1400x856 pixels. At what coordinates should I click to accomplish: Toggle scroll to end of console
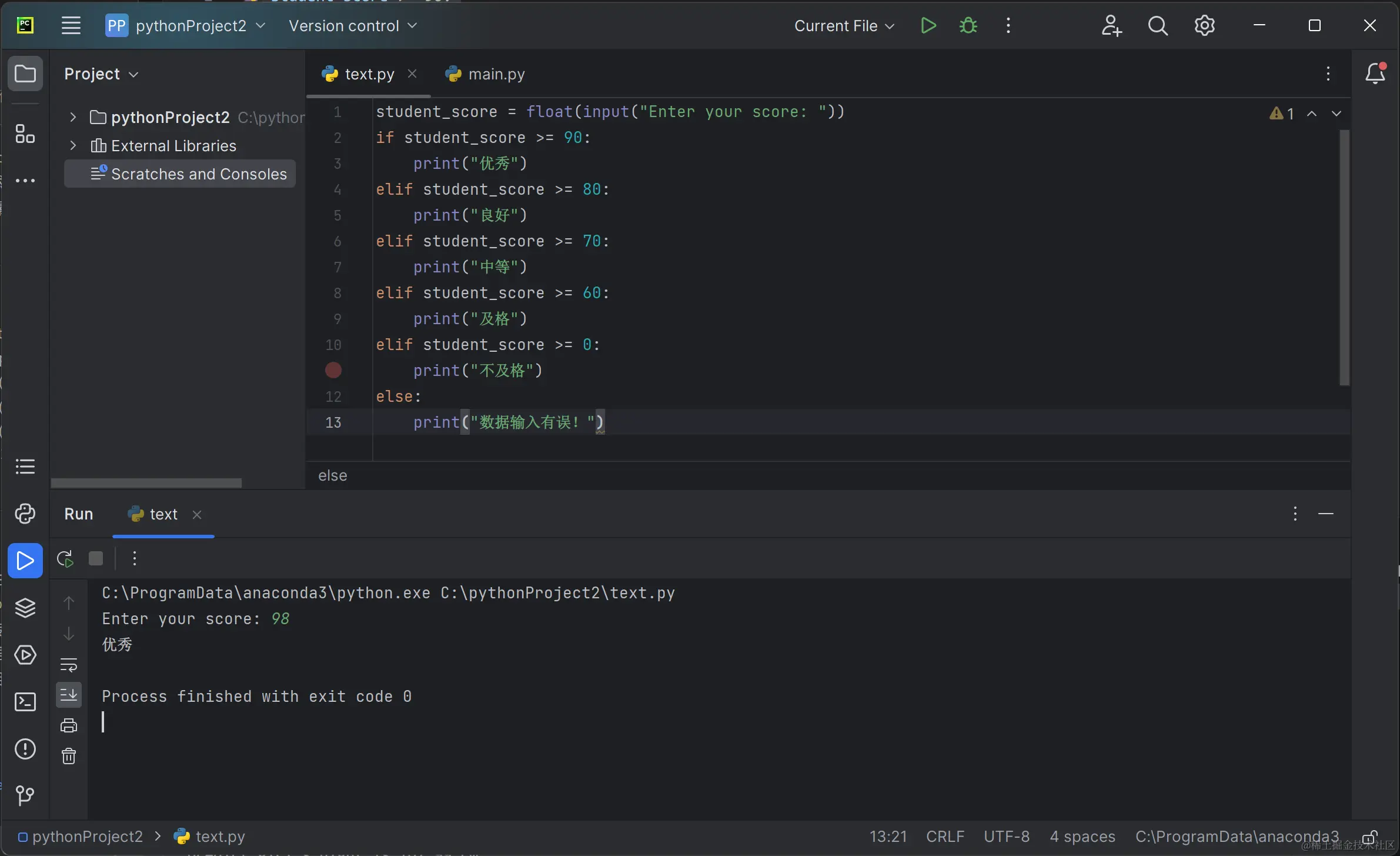click(69, 695)
